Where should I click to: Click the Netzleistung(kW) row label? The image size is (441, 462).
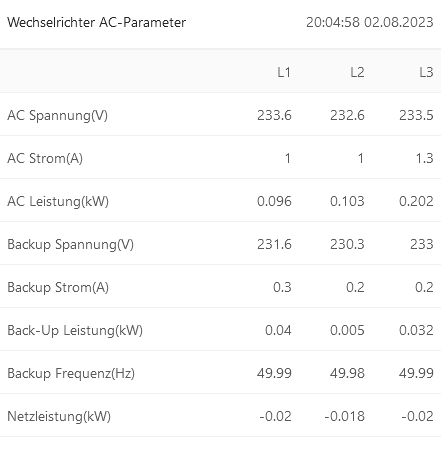tap(59, 416)
